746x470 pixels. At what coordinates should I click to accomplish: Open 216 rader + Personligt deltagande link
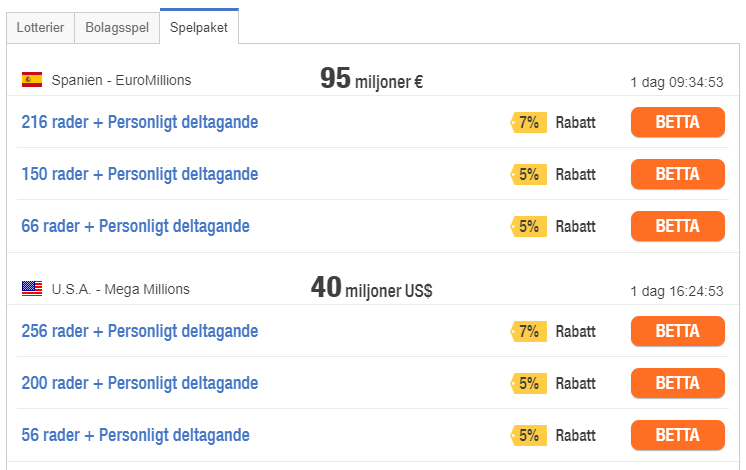pos(140,122)
